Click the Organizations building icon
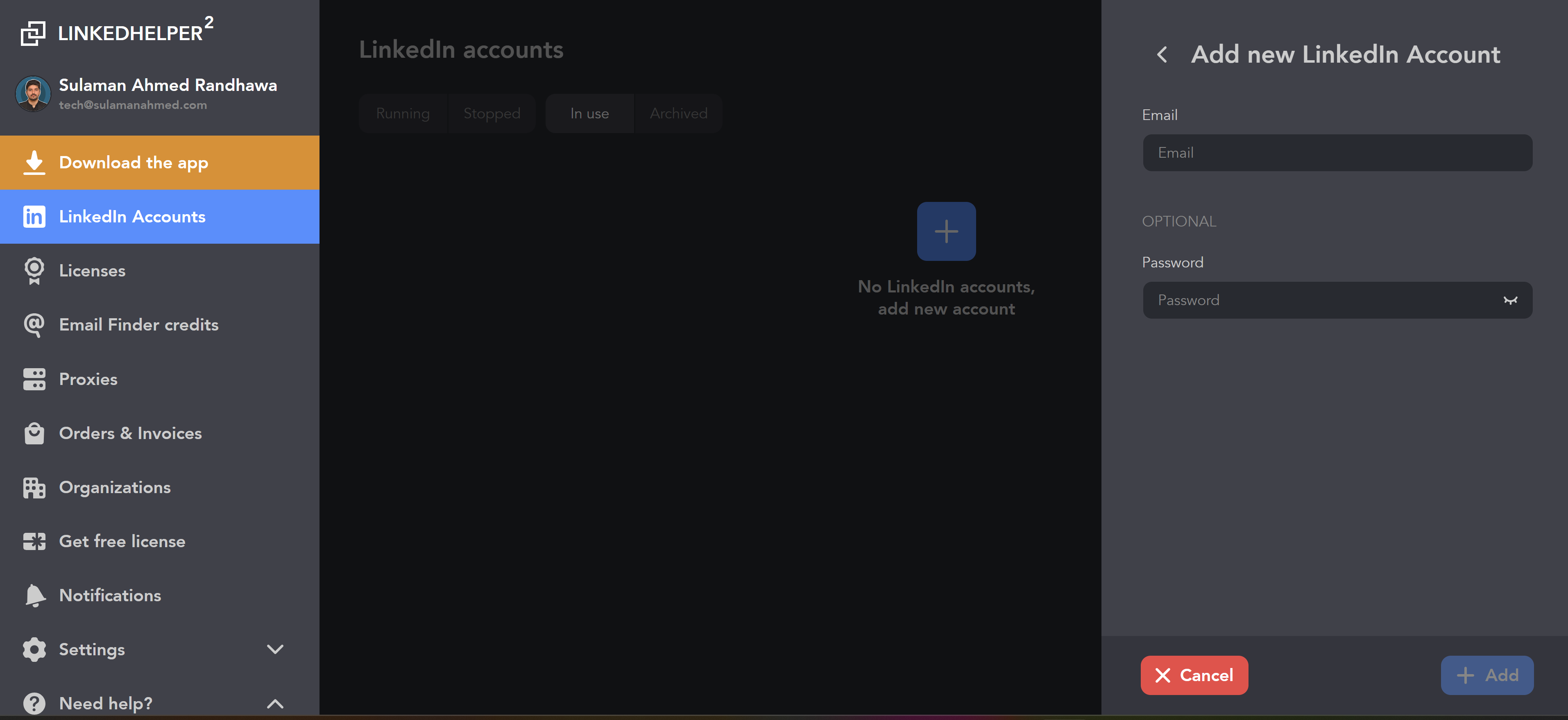Image resolution: width=1568 pixels, height=720 pixels. click(x=34, y=487)
